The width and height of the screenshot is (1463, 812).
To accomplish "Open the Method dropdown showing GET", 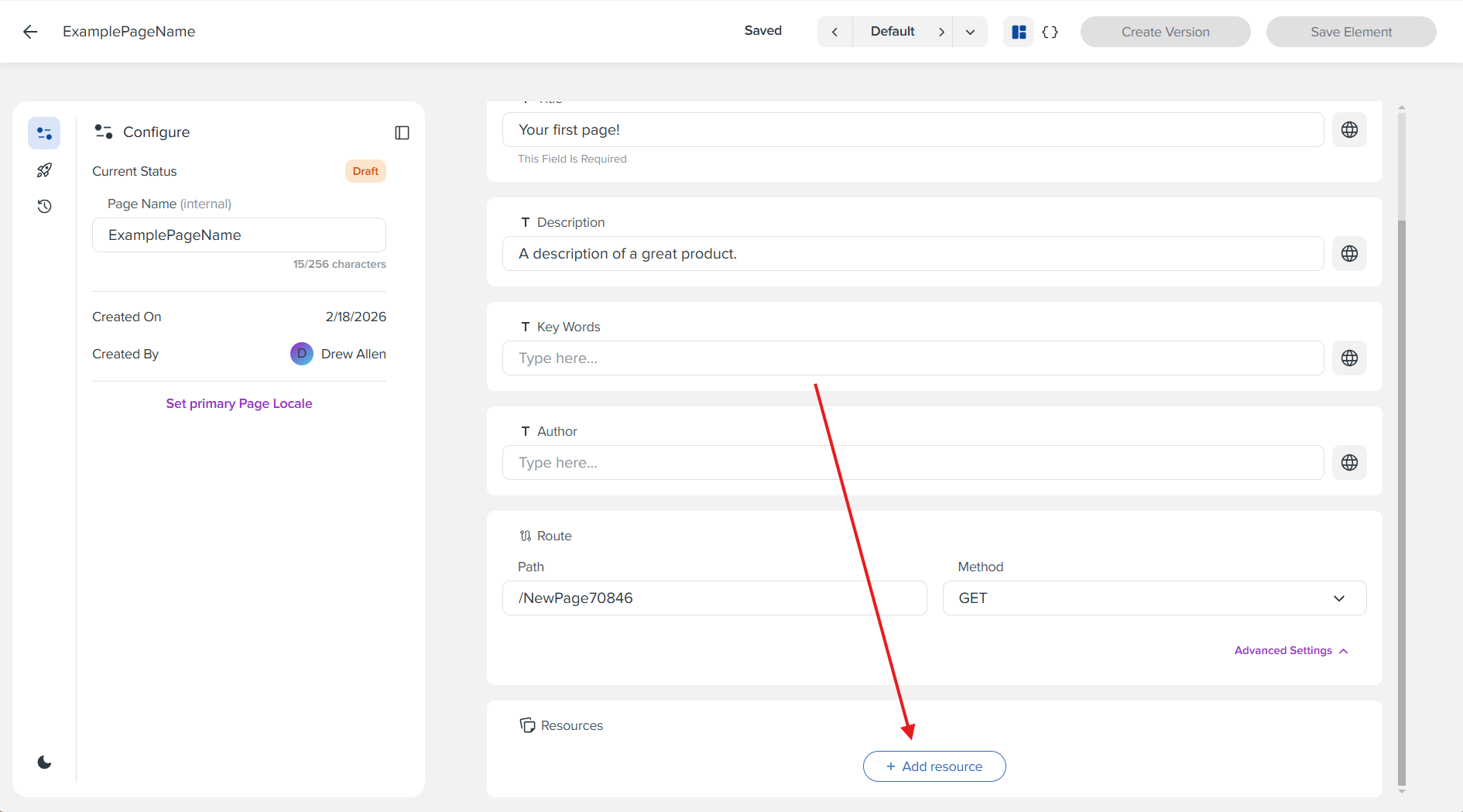I will coord(1154,598).
